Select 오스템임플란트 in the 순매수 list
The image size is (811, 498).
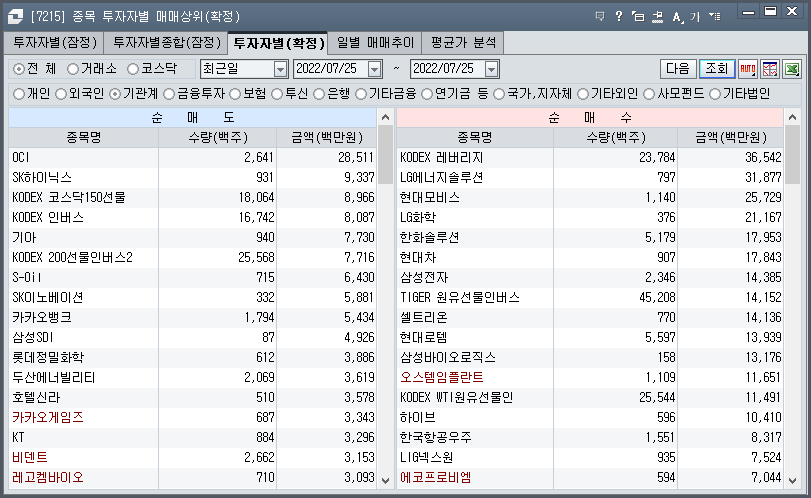[x=442, y=378]
